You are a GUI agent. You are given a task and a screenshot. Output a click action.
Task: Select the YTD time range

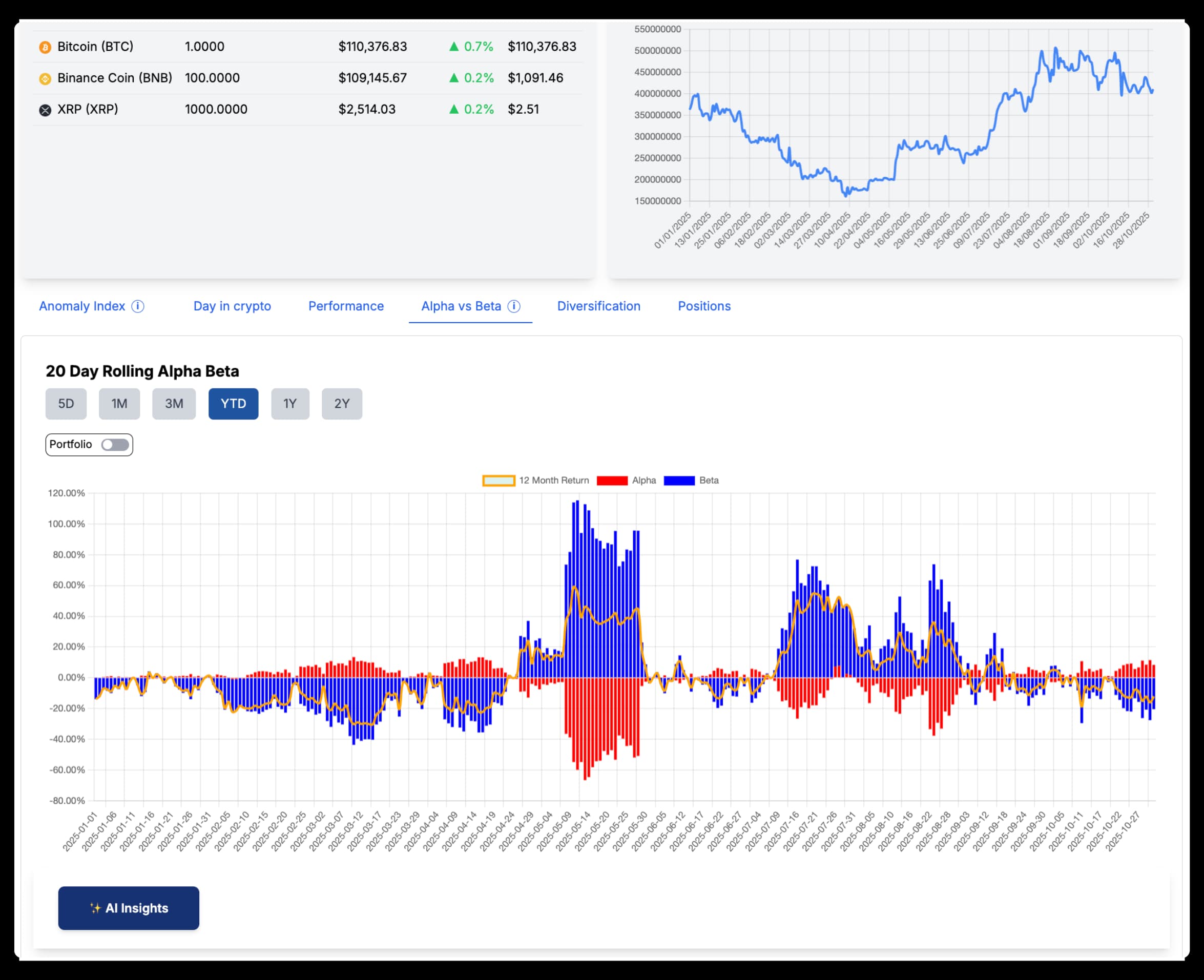pos(233,404)
